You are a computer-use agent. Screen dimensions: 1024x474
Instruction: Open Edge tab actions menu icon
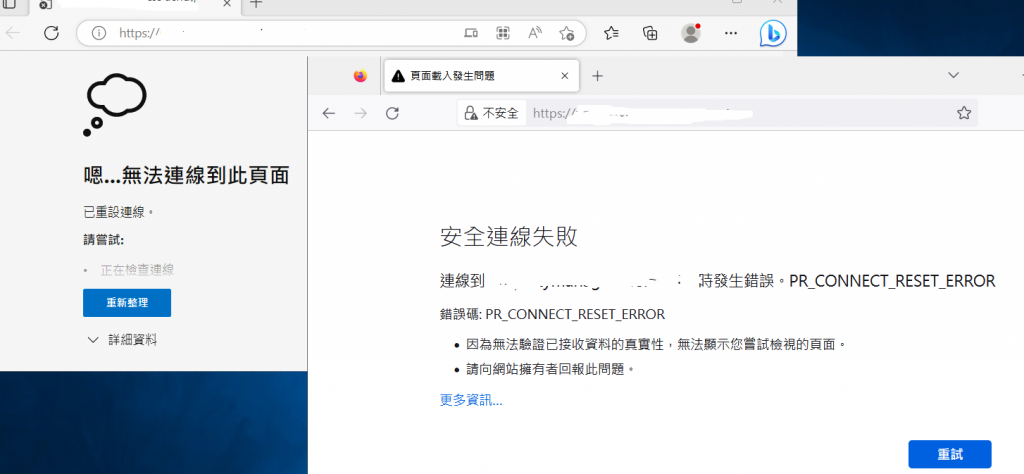click(9, 4)
